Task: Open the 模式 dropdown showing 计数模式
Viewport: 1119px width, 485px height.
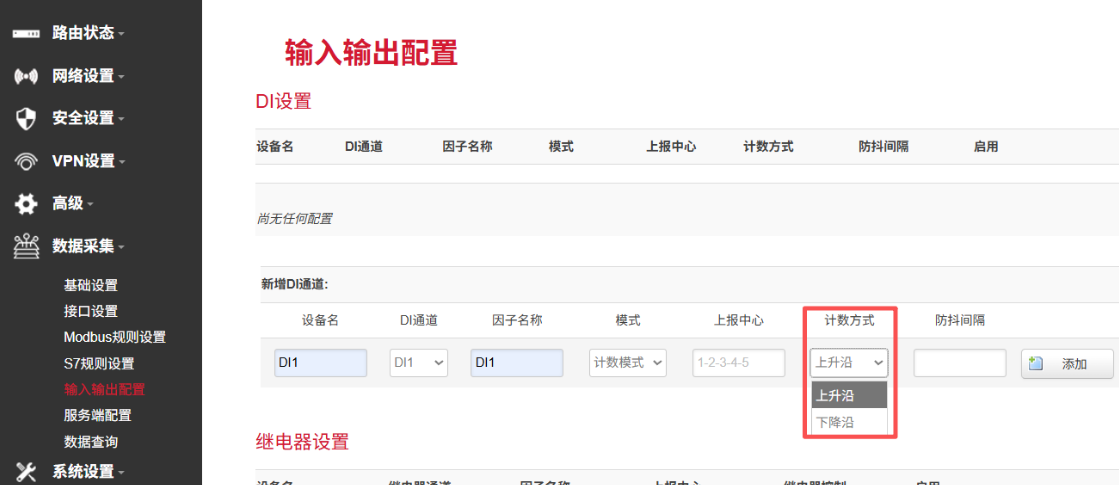Action: point(627,362)
